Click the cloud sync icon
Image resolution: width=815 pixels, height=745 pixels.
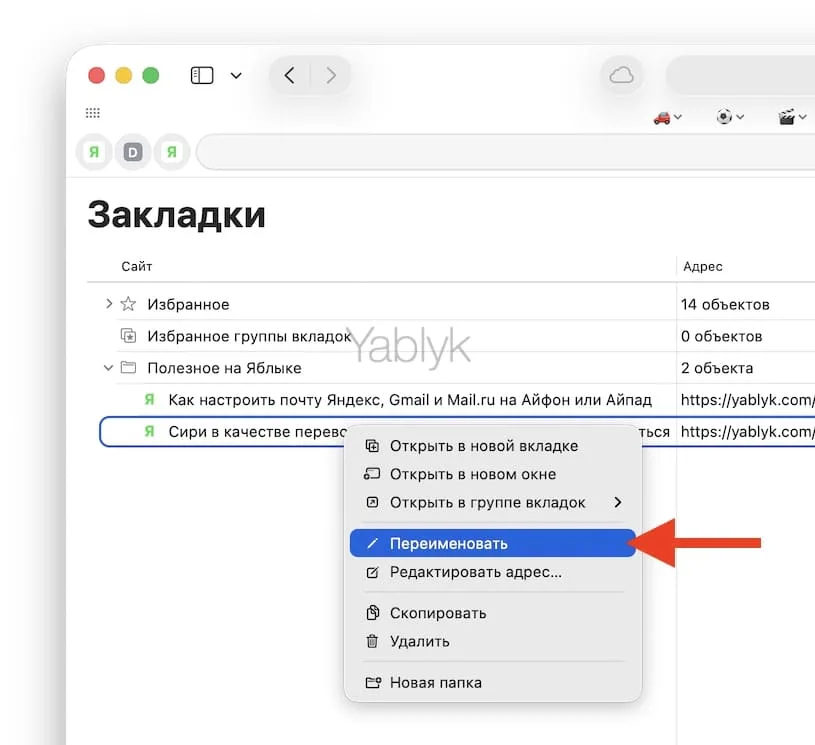(x=621, y=75)
